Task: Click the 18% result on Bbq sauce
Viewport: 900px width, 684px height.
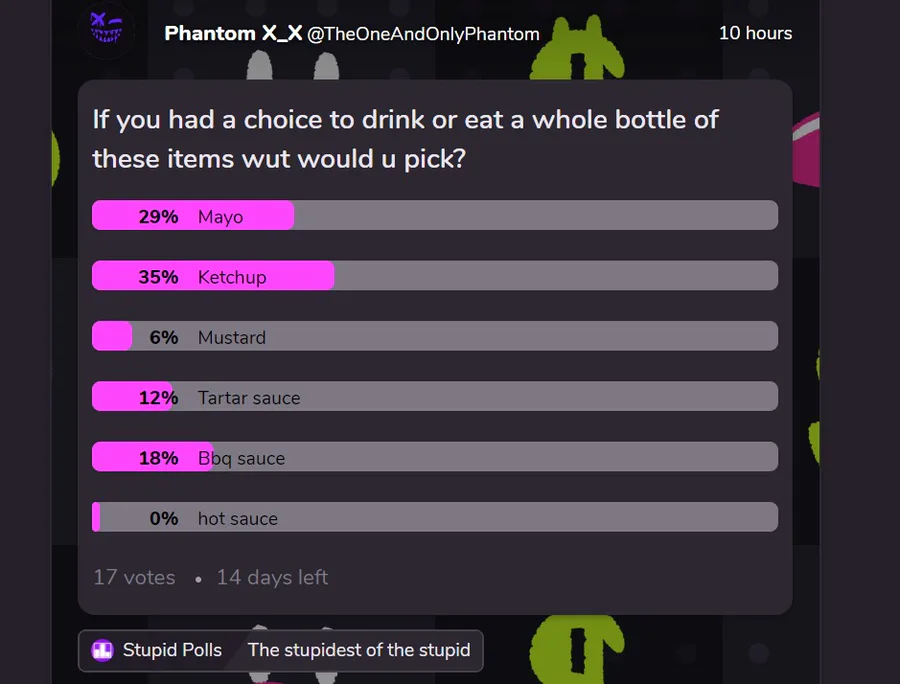Action: [158, 458]
